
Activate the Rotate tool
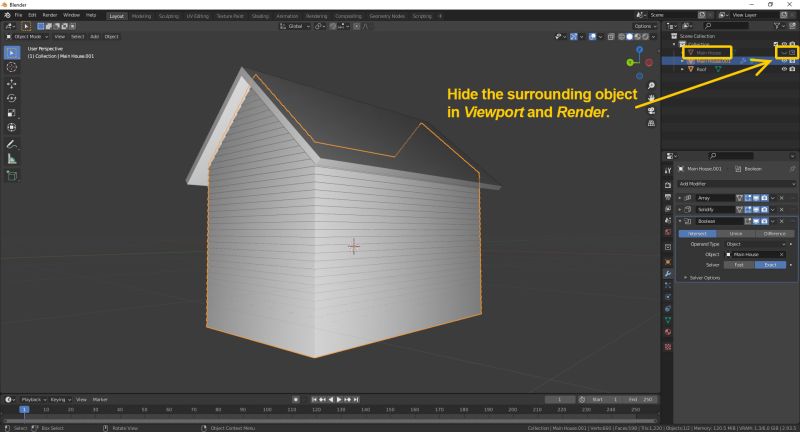click(12, 98)
